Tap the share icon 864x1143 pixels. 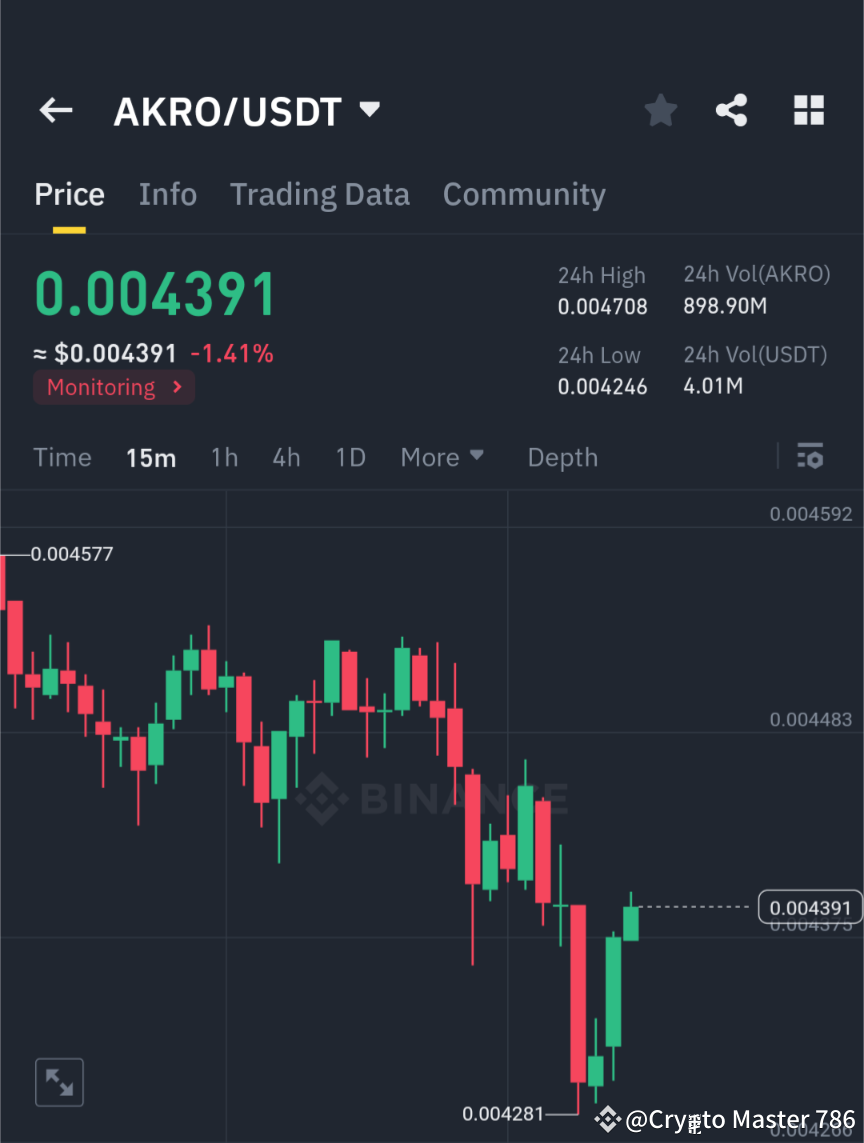tap(732, 110)
